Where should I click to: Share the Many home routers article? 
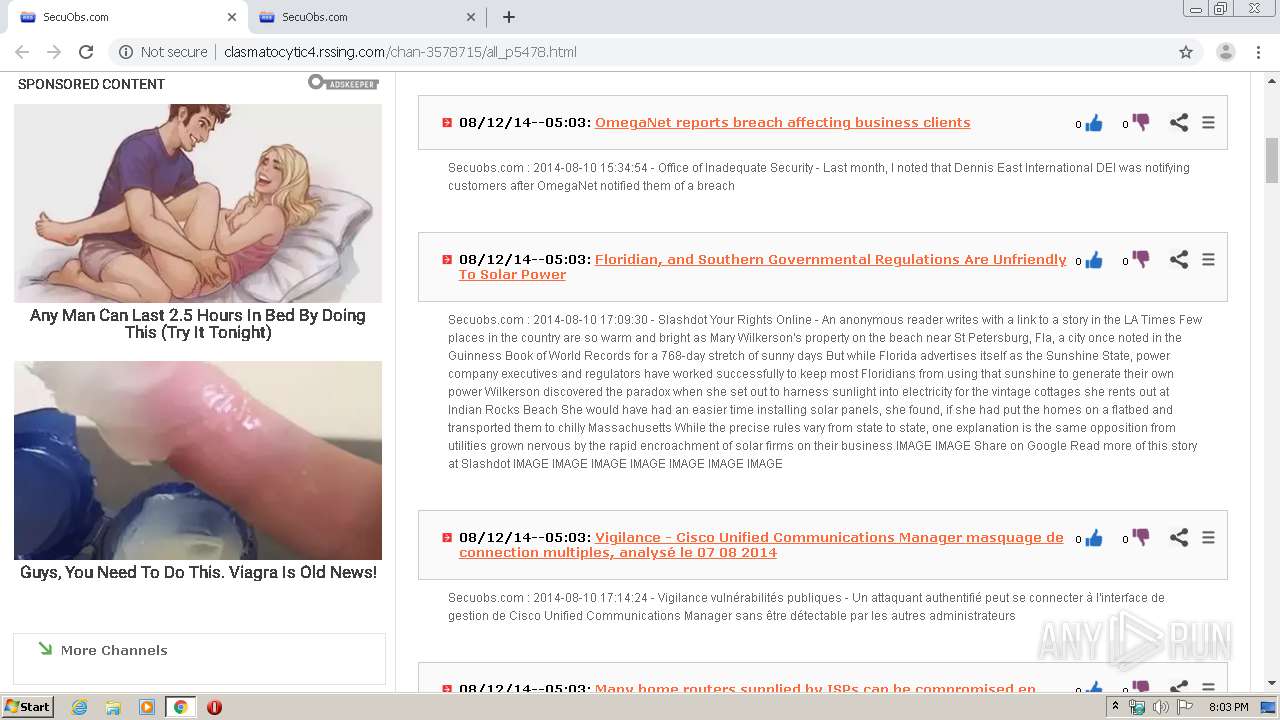(x=1179, y=687)
